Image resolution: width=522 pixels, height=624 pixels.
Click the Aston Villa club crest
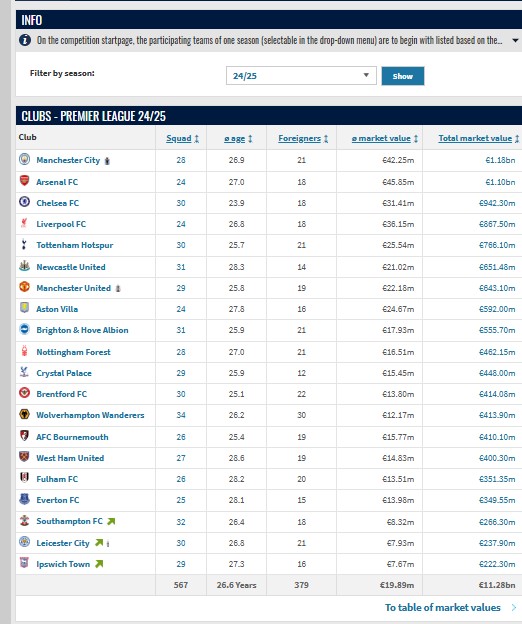tap(25, 308)
